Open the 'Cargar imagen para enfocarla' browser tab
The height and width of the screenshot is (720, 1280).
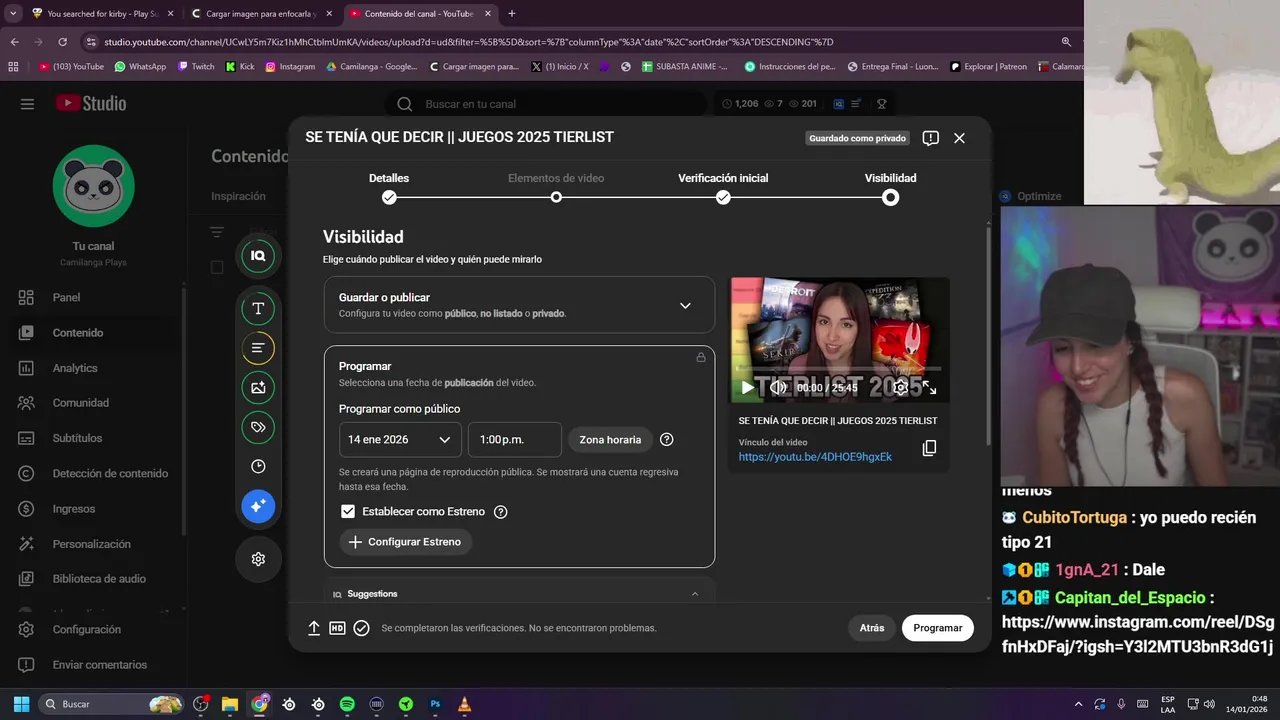tap(262, 14)
